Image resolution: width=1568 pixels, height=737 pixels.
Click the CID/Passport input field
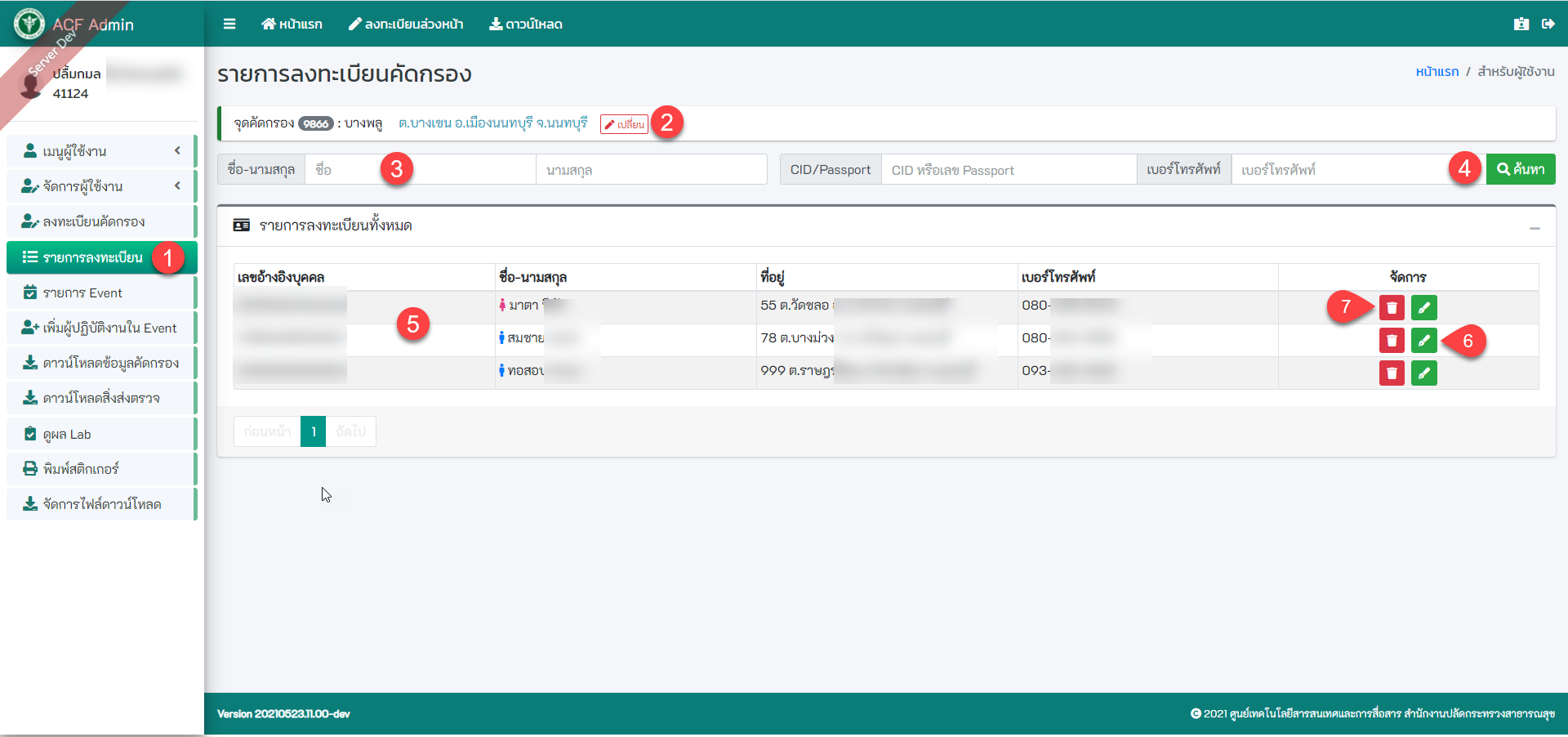pos(1008,170)
